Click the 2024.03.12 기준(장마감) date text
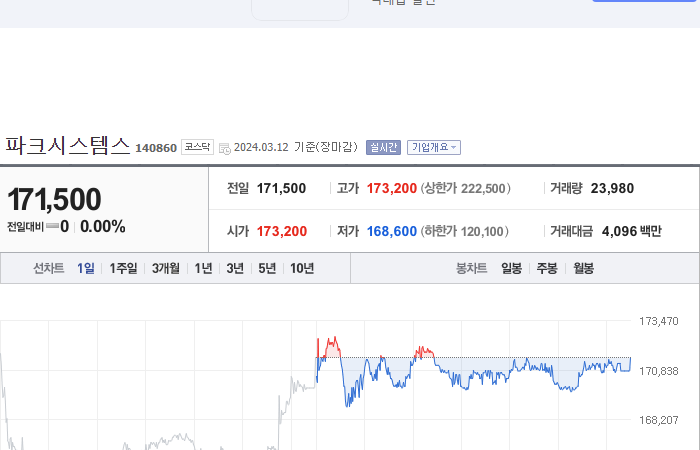Screen dimensions: 700x450 [296, 147]
